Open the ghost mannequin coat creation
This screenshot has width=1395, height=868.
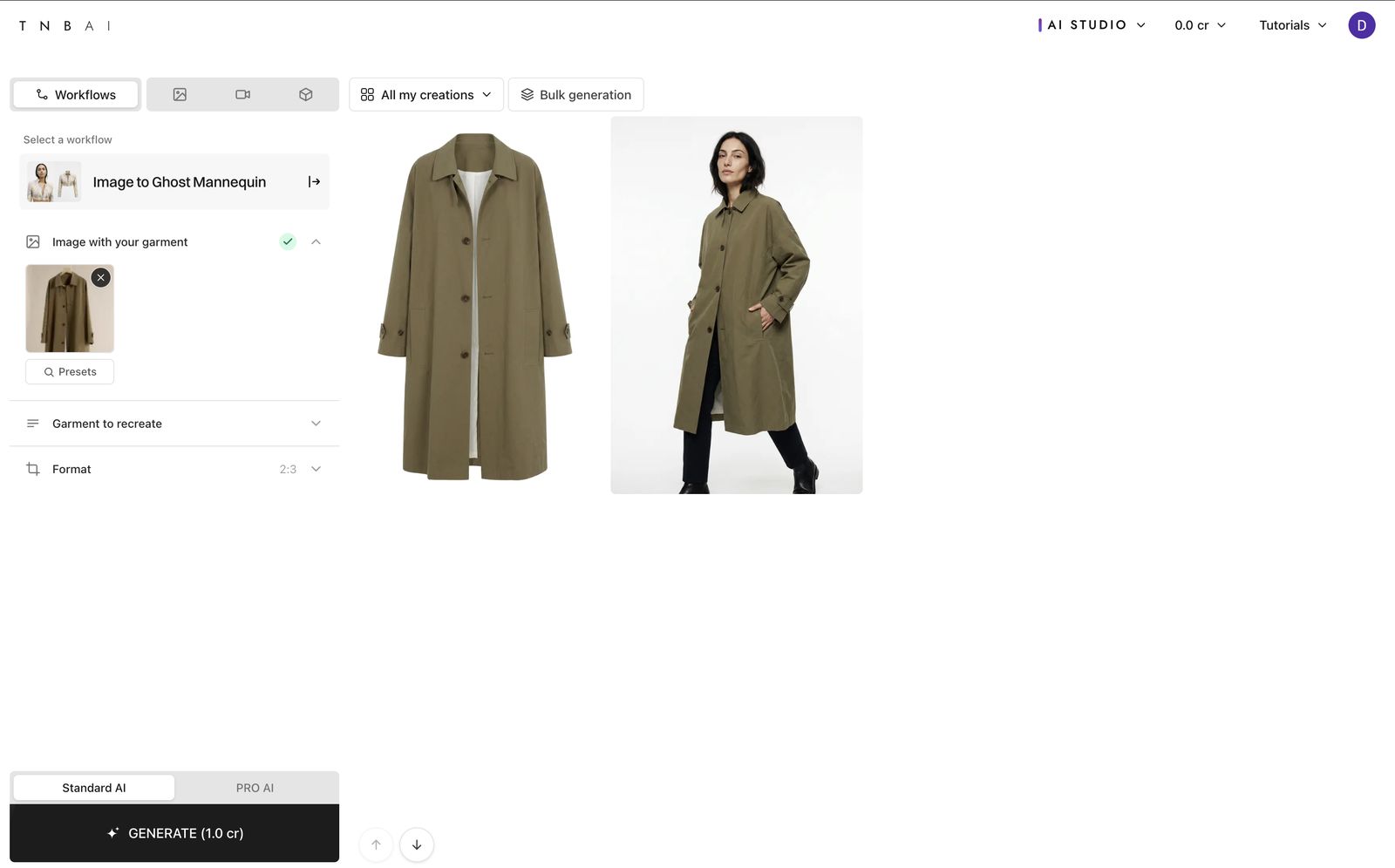pyautogui.click(x=475, y=305)
